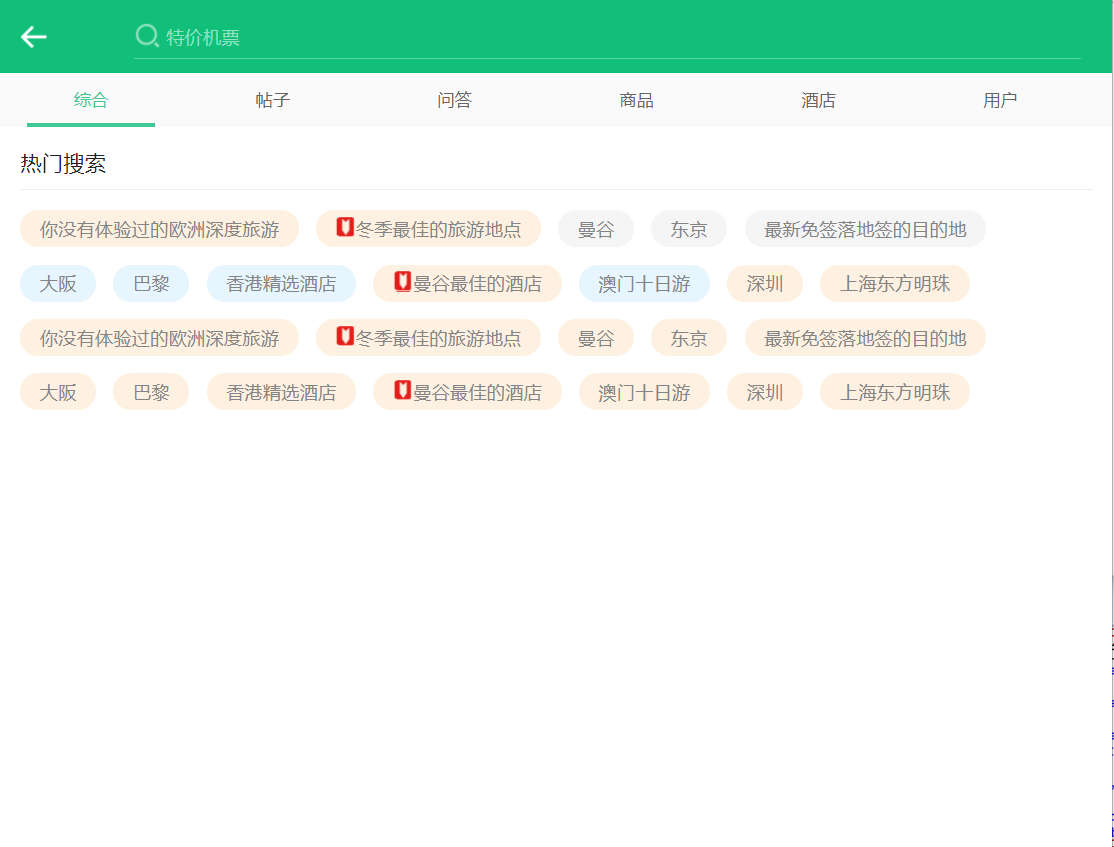Select the blue 澳门十日游 tag

(x=644, y=284)
